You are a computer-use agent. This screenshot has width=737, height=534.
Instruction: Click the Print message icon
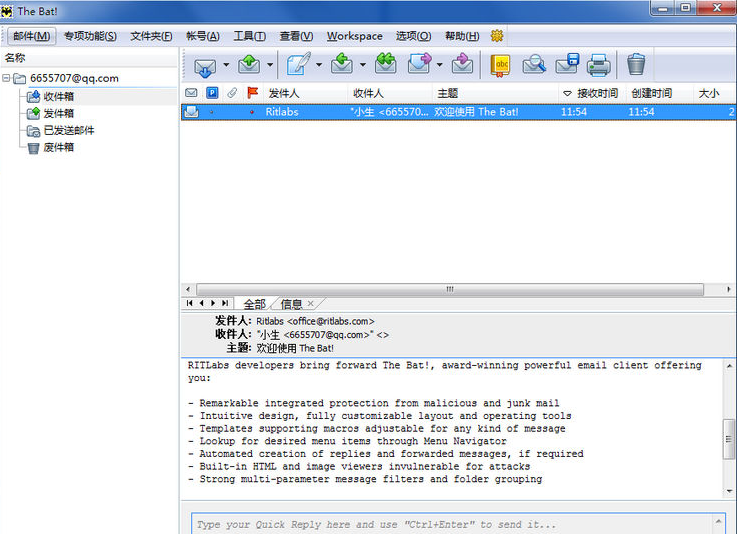pyautogui.click(x=598, y=65)
